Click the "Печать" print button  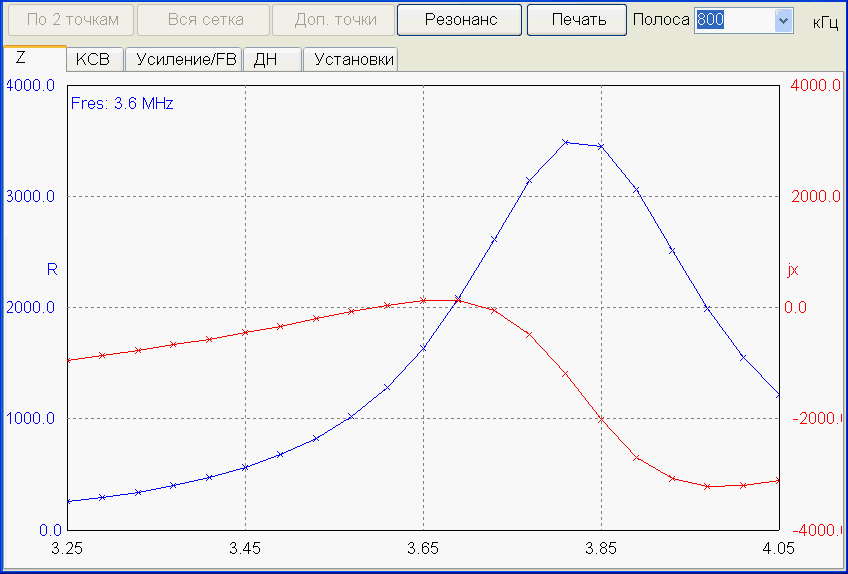click(579, 20)
